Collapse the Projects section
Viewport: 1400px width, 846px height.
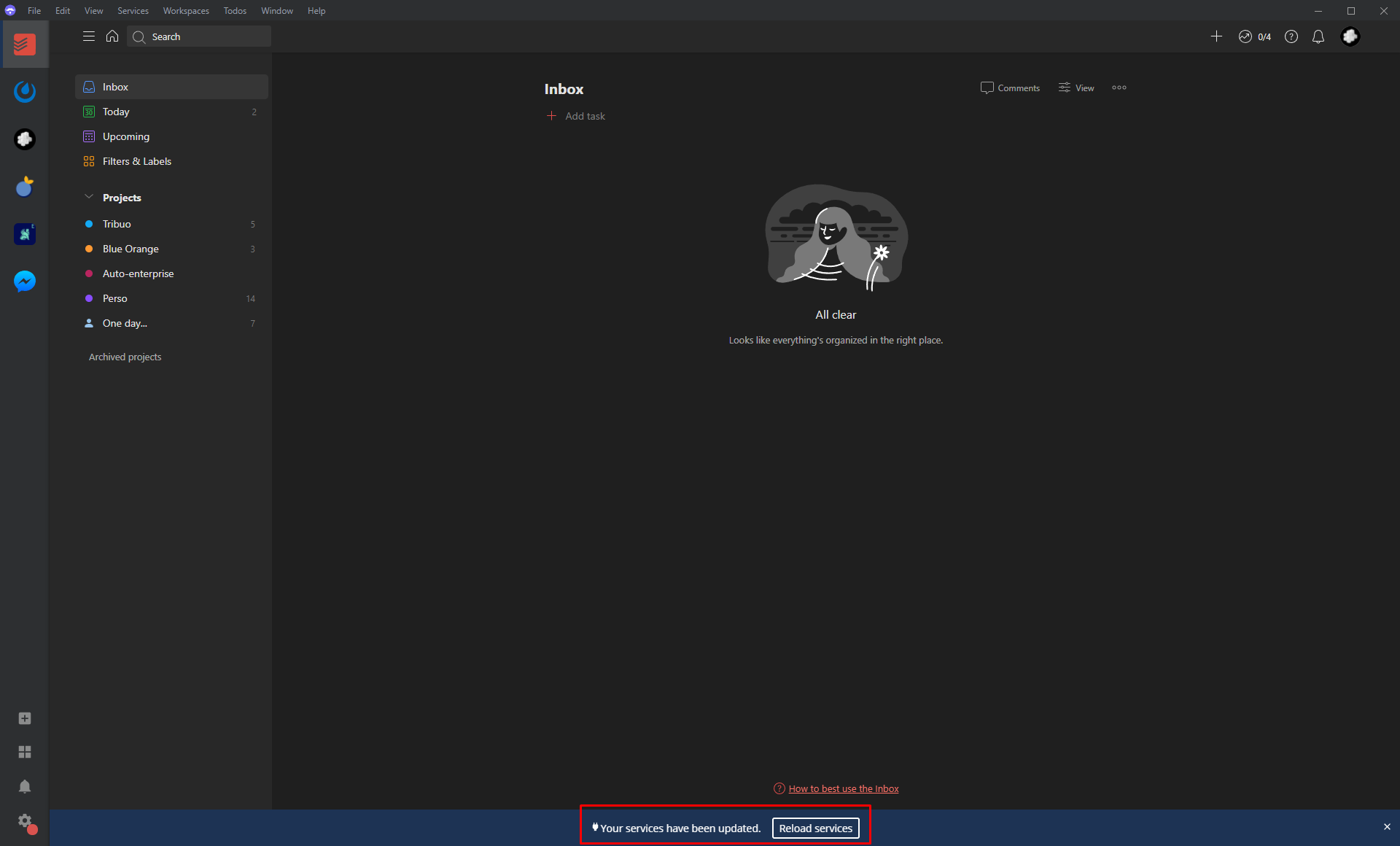[x=88, y=197]
